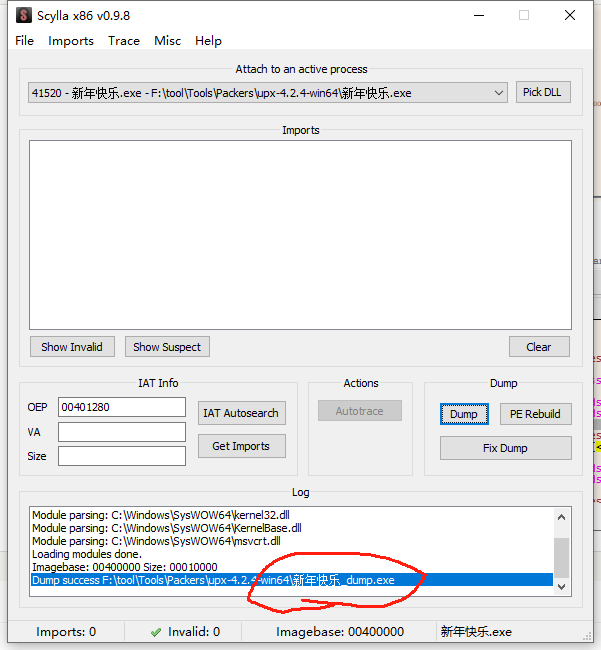Click Show Suspect button
Viewport: 601px width, 650px height.
point(167,347)
